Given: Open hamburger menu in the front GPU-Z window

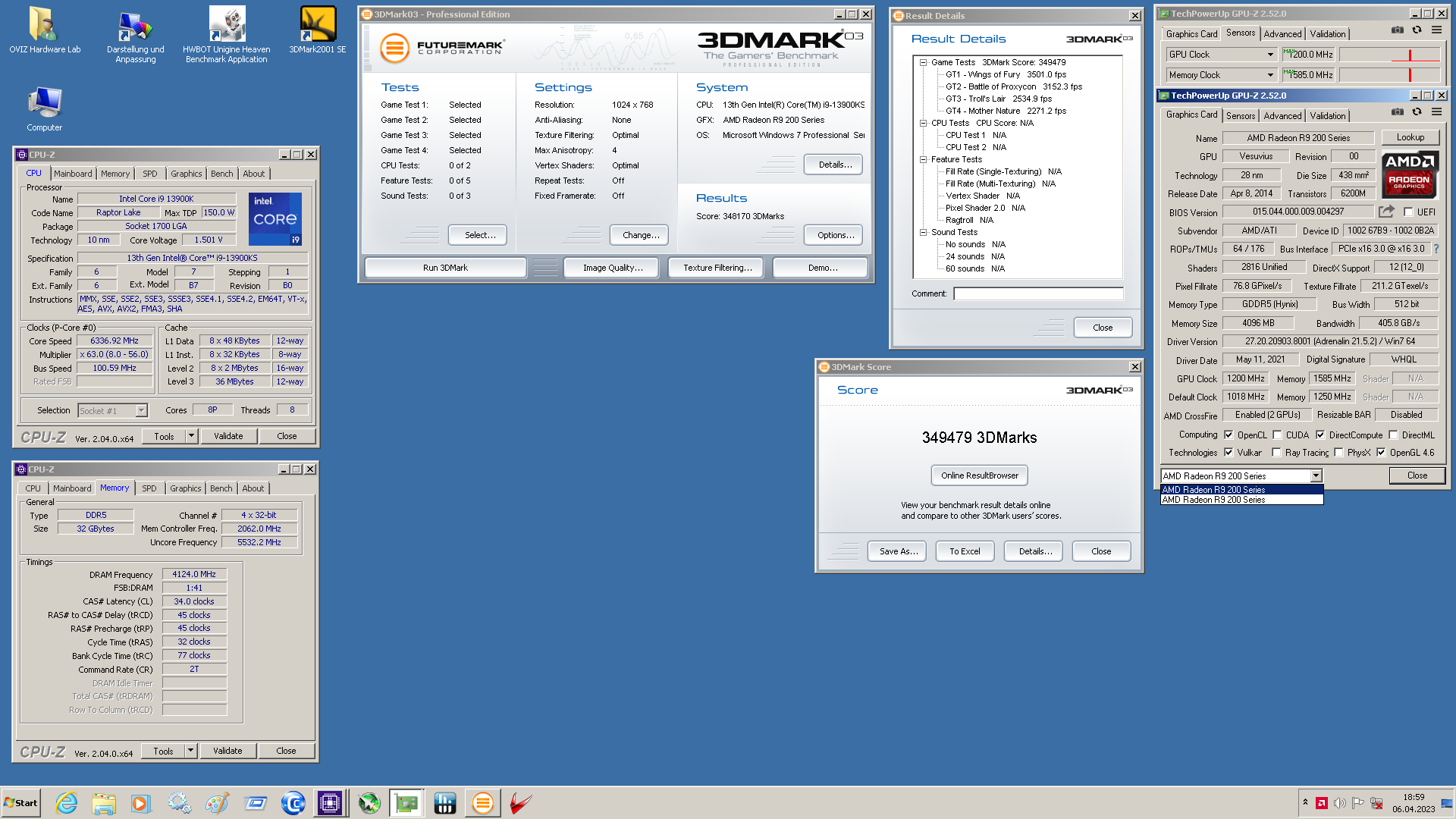Looking at the screenshot, I should (x=1436, y=112).
